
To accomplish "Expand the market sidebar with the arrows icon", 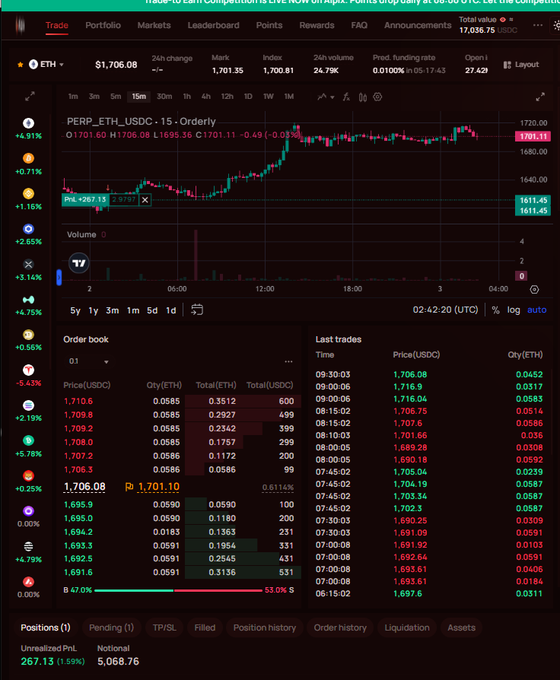I will 29,97.
